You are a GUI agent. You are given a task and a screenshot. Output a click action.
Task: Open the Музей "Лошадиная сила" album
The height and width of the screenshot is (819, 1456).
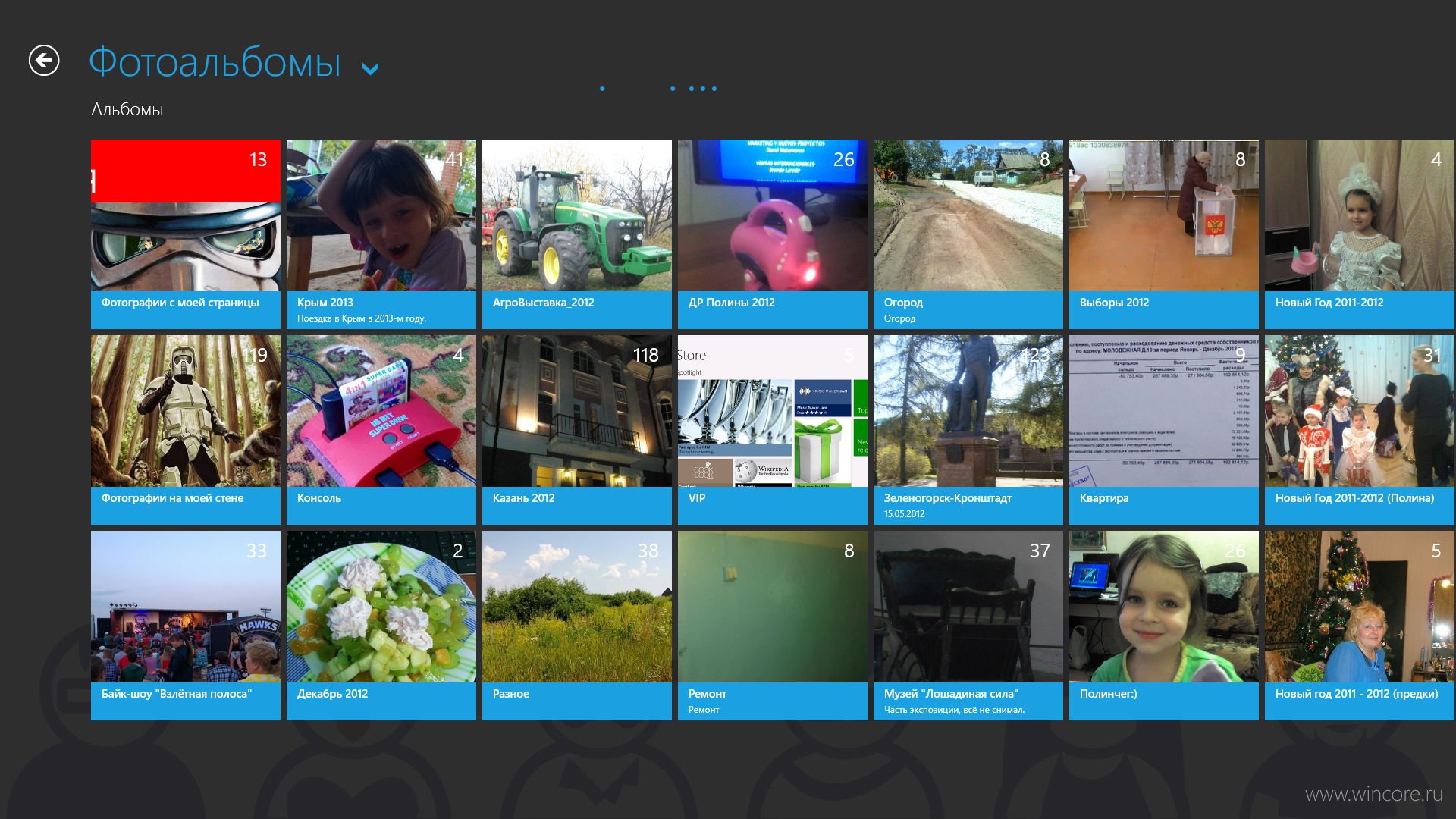click(x=968, y=625)
